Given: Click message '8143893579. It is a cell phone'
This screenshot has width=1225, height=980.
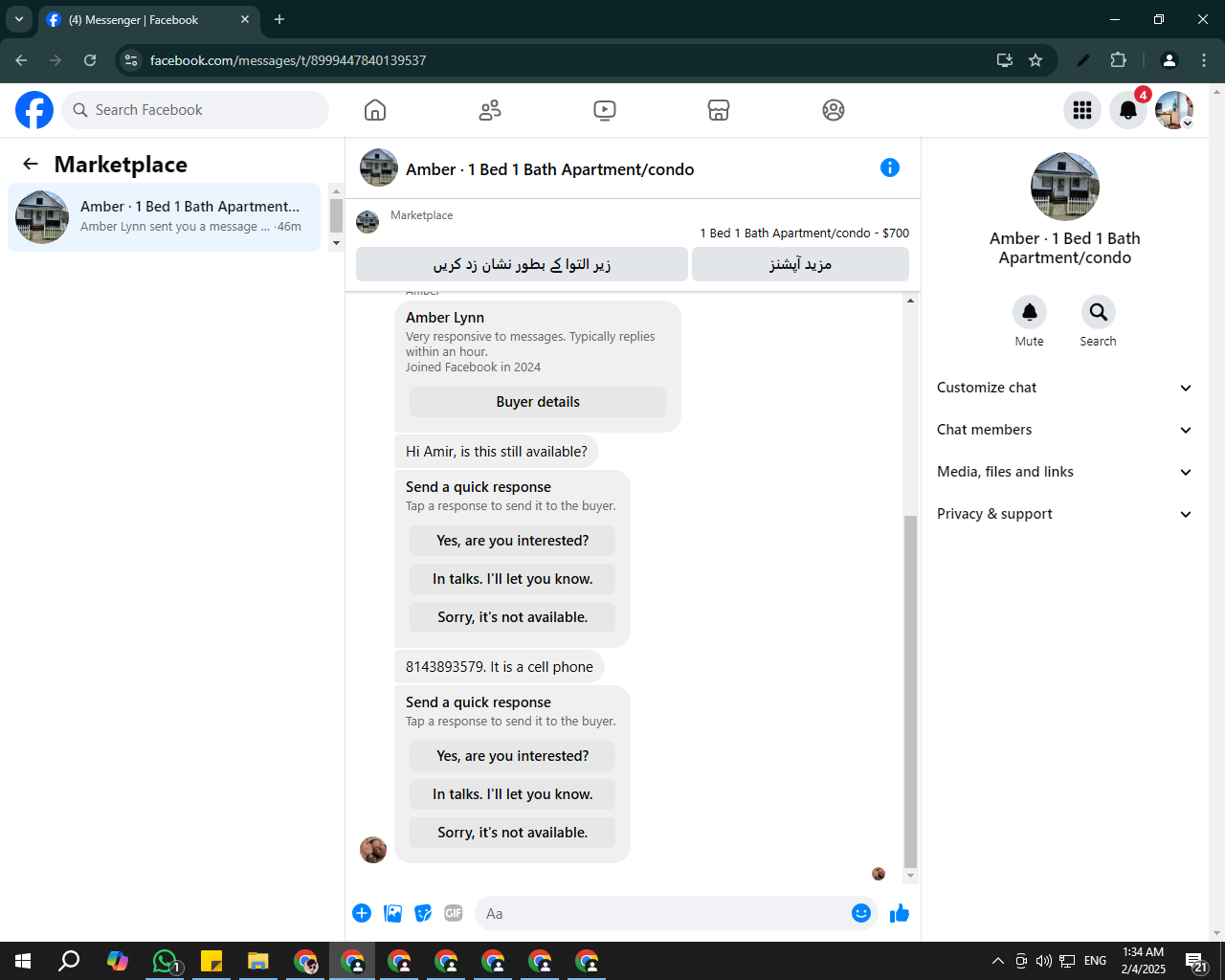Looking at the screenshot, I should [500, 667].
